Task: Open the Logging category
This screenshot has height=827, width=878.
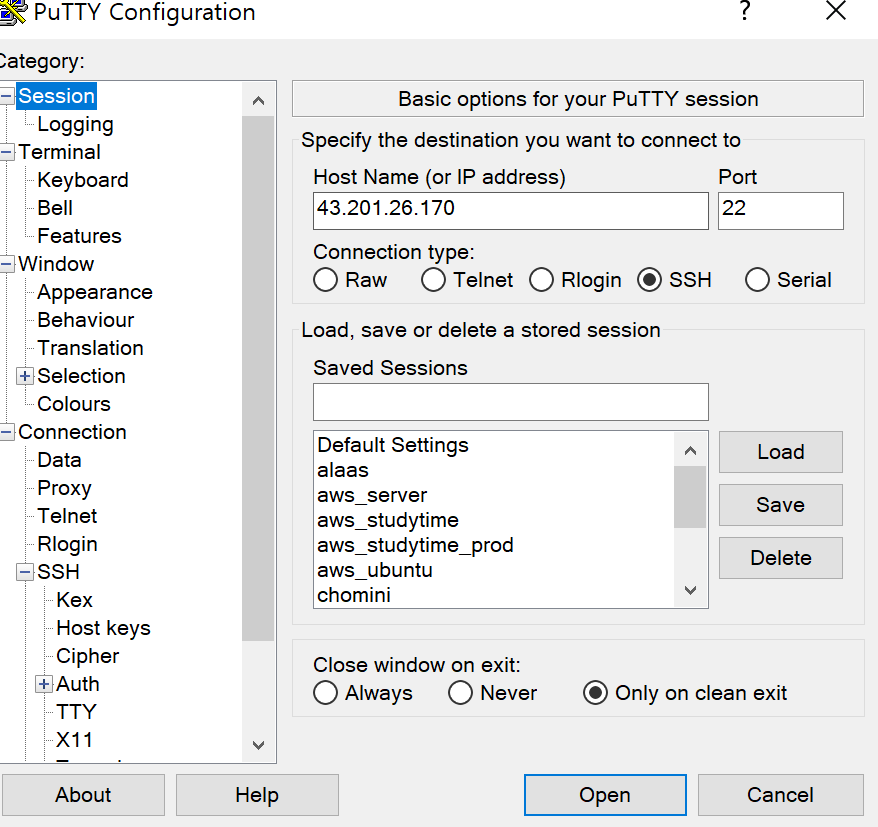Action: [76, 124]
